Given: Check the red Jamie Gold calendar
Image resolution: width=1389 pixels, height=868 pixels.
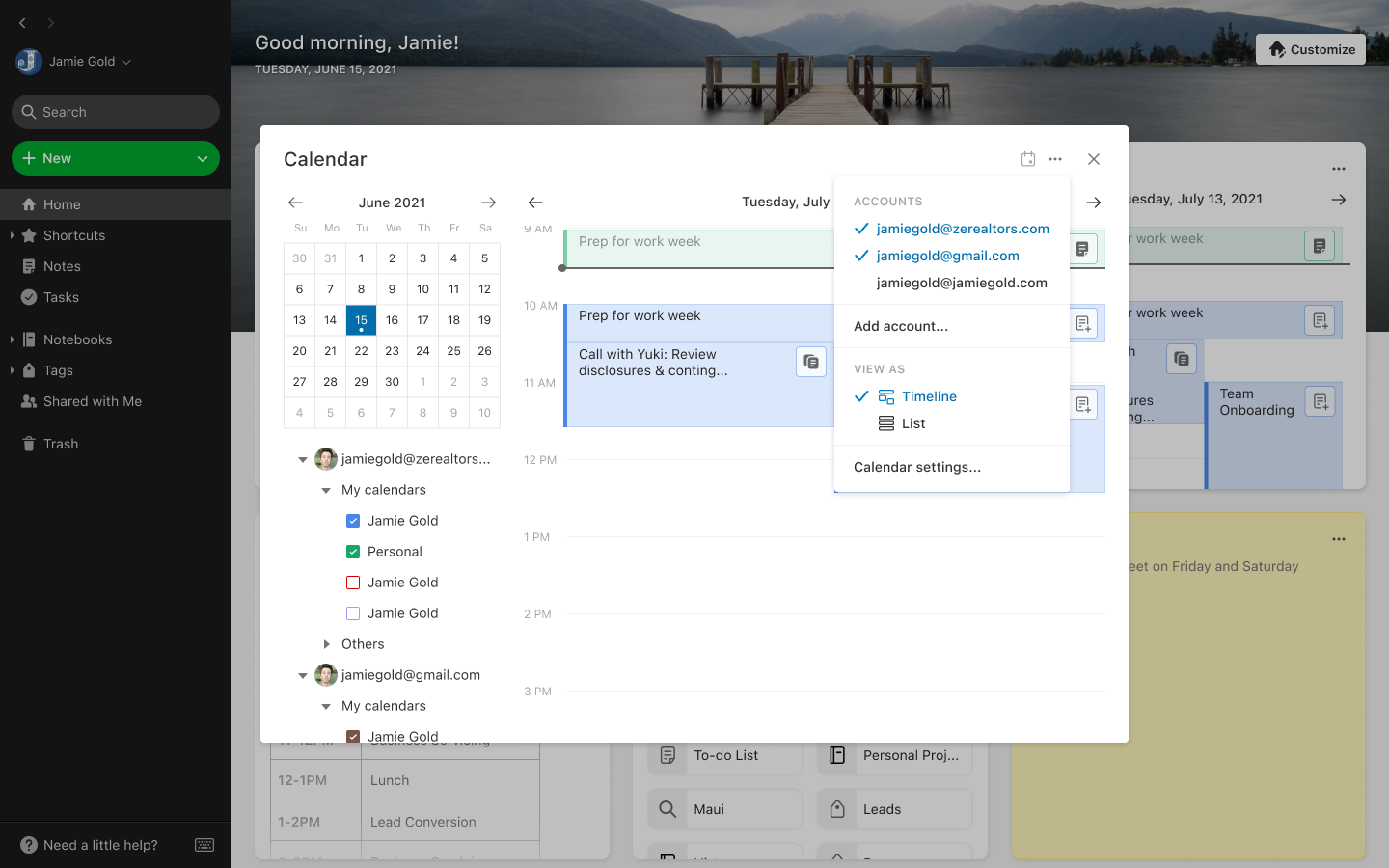Looking at the screenshot, I should click(x=353, y=583).
